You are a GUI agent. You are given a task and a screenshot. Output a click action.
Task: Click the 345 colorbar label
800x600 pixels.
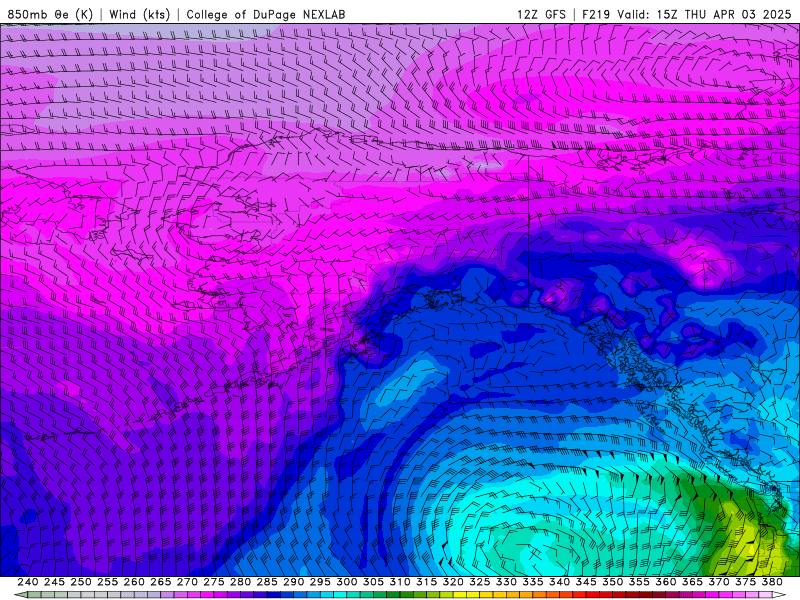point(586,582)
